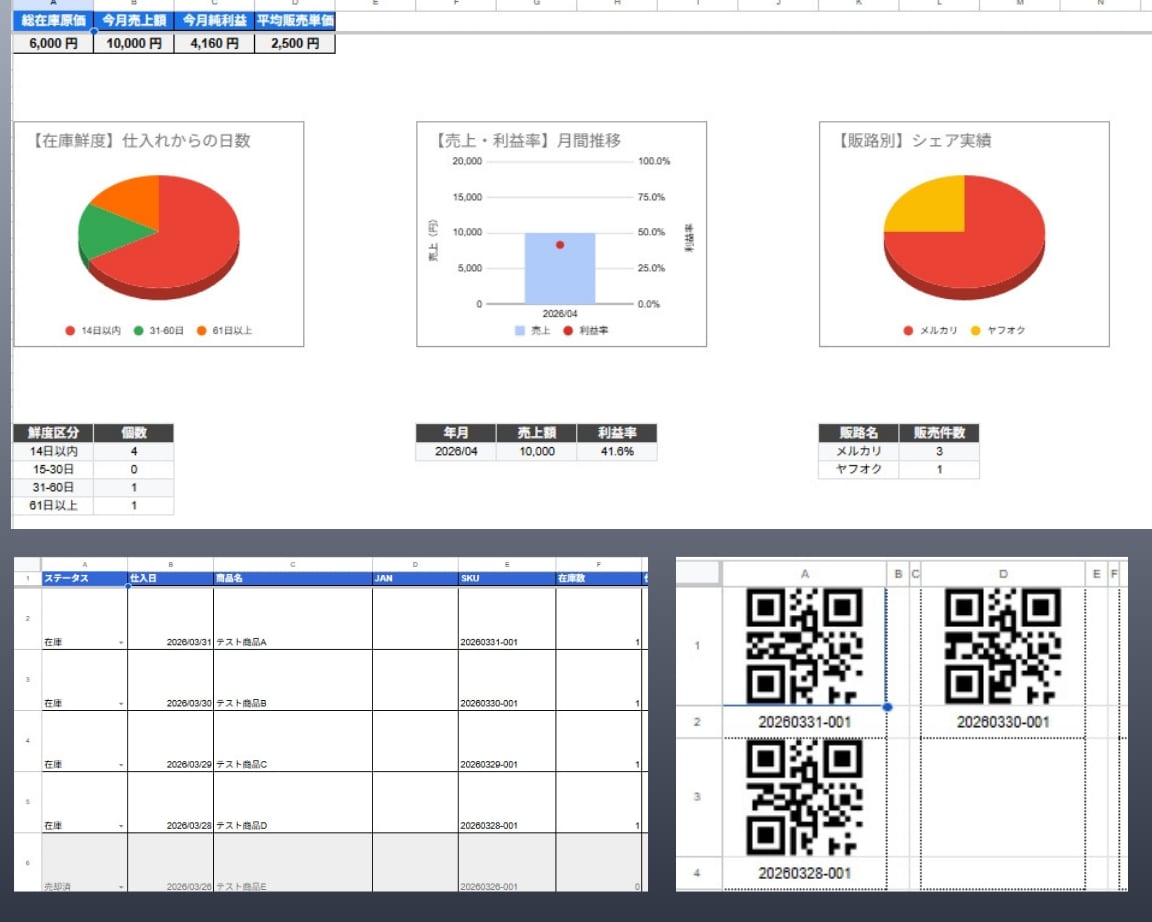Image resolution: width=1152 pixels, height=922 pixels.
Task: Open status dropdown for テスト商品A row
Action: (121, 643)
